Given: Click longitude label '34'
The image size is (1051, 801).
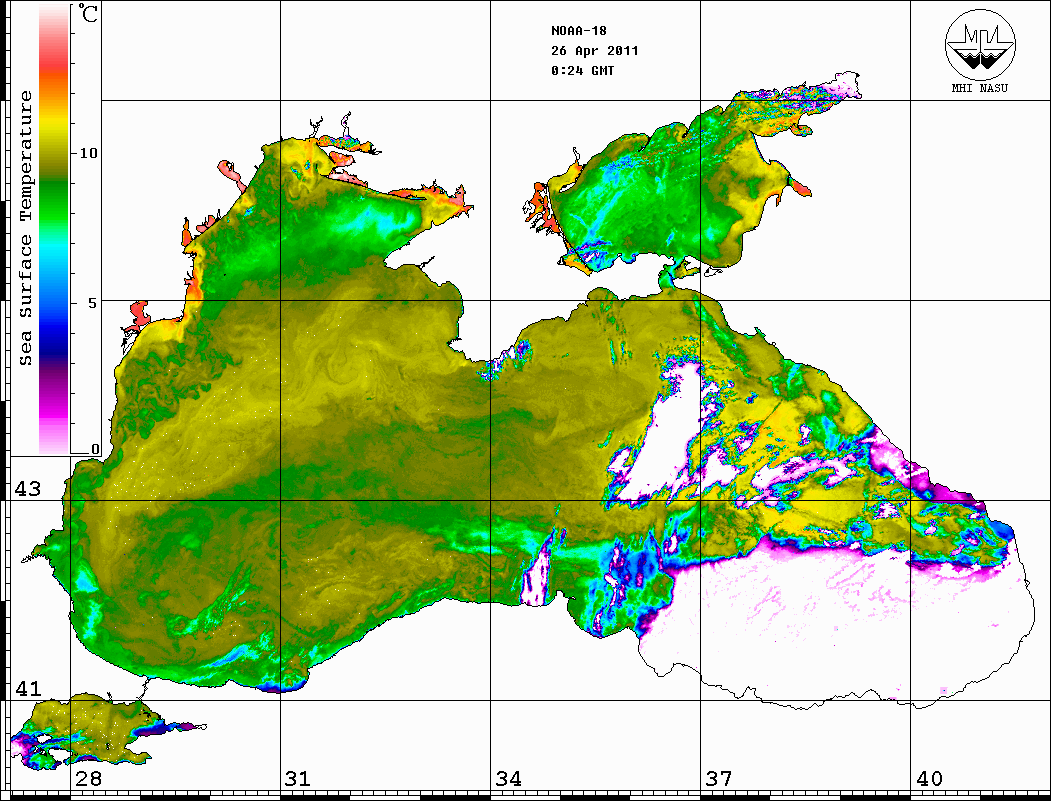Looking at the screenshot, I should point(509,778).
